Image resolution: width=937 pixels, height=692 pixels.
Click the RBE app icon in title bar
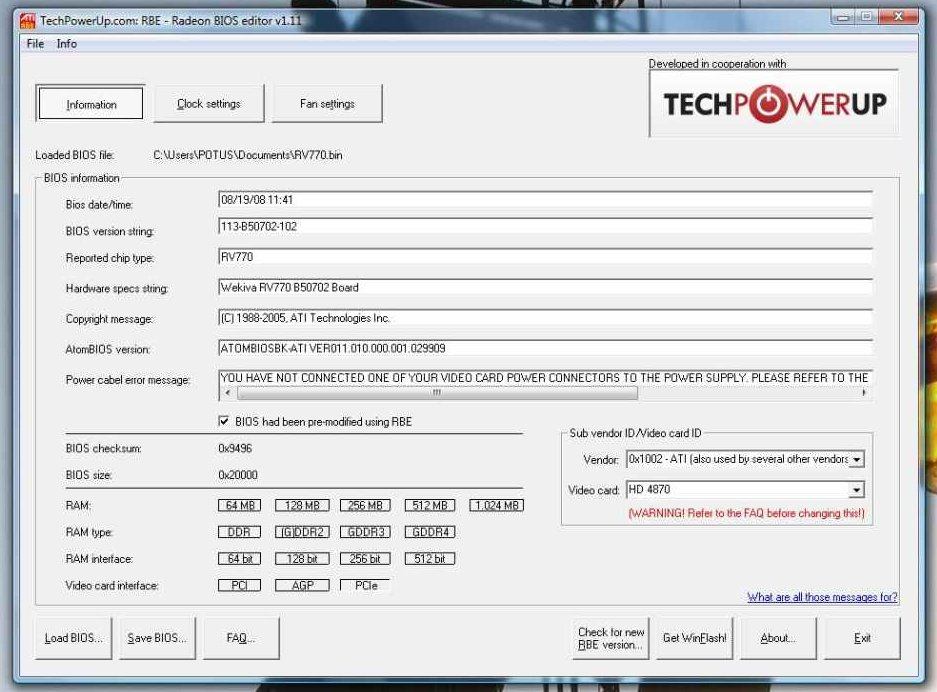[x=27, y=20]
